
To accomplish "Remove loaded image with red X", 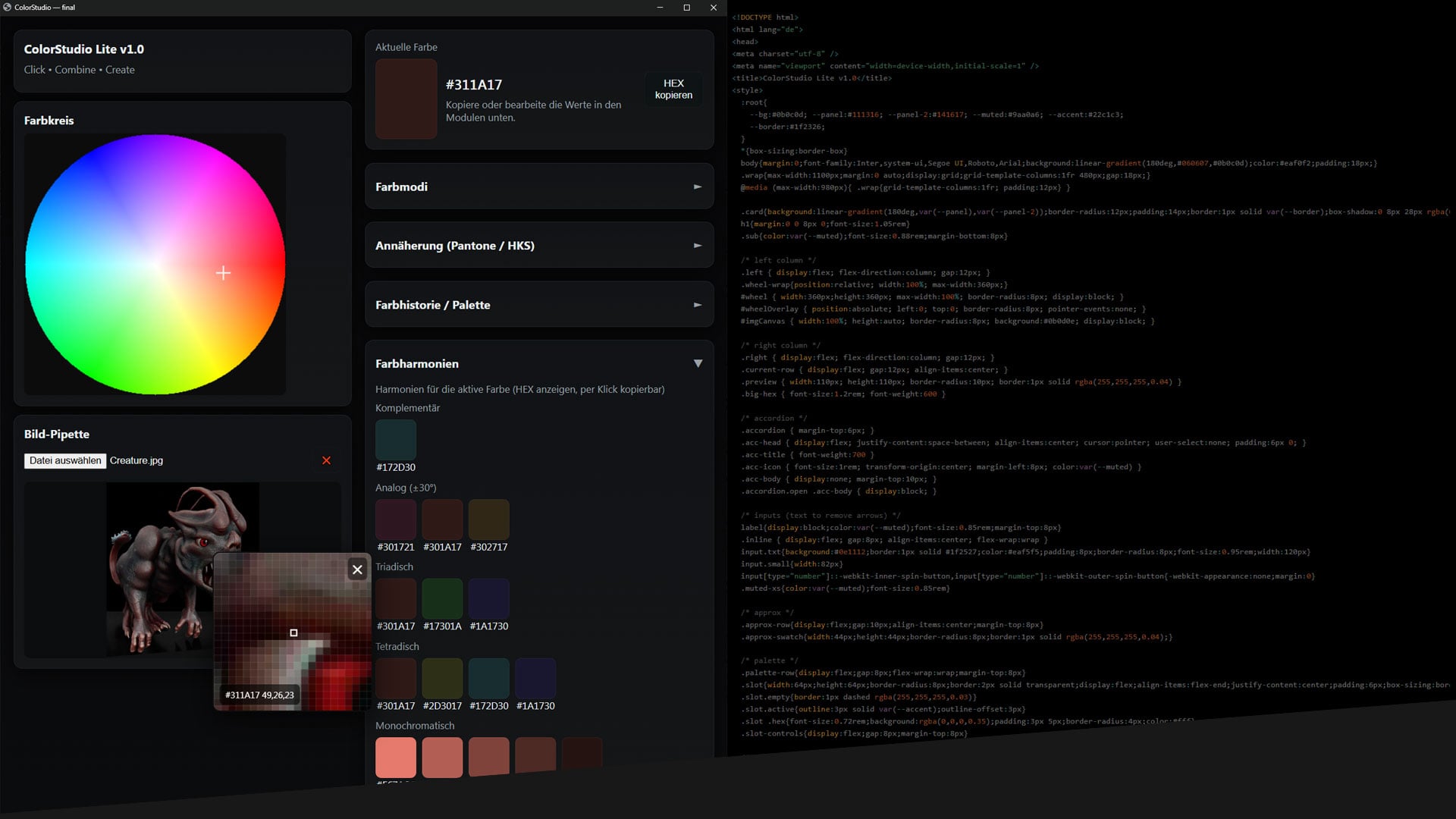I will [x=326, y=460].
